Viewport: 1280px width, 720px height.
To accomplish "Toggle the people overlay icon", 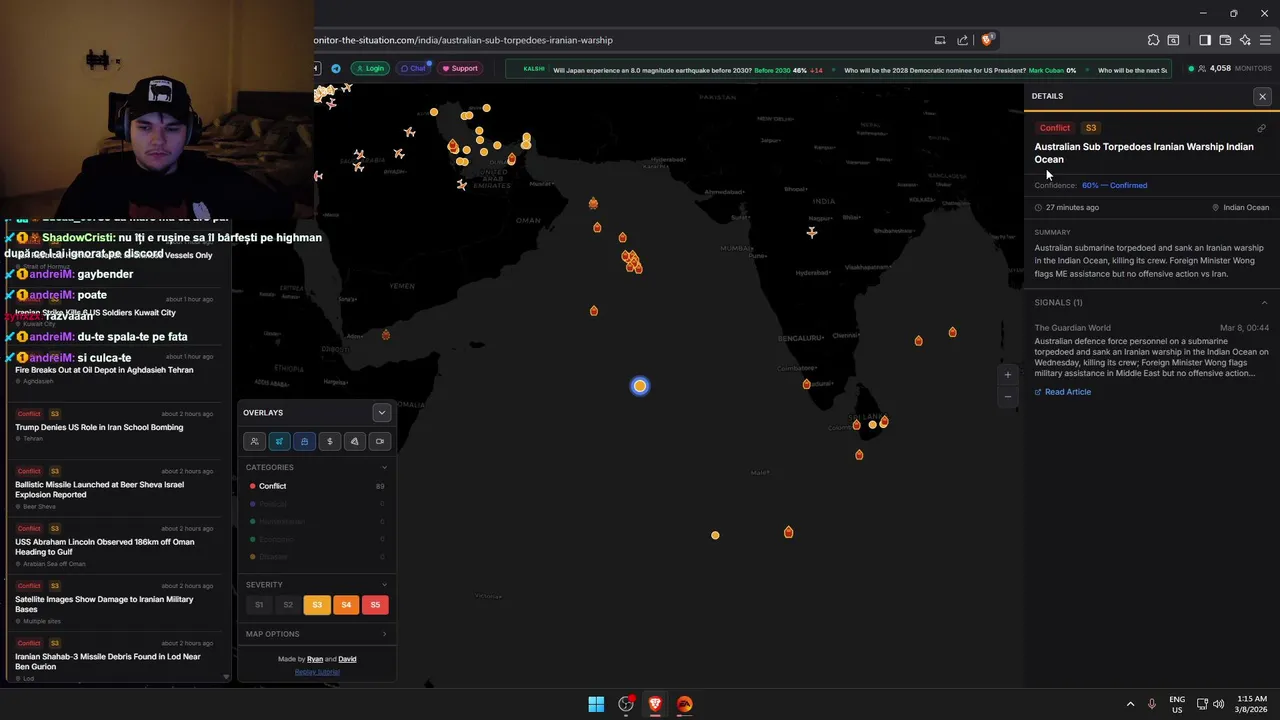I will [x=254, y=441].
